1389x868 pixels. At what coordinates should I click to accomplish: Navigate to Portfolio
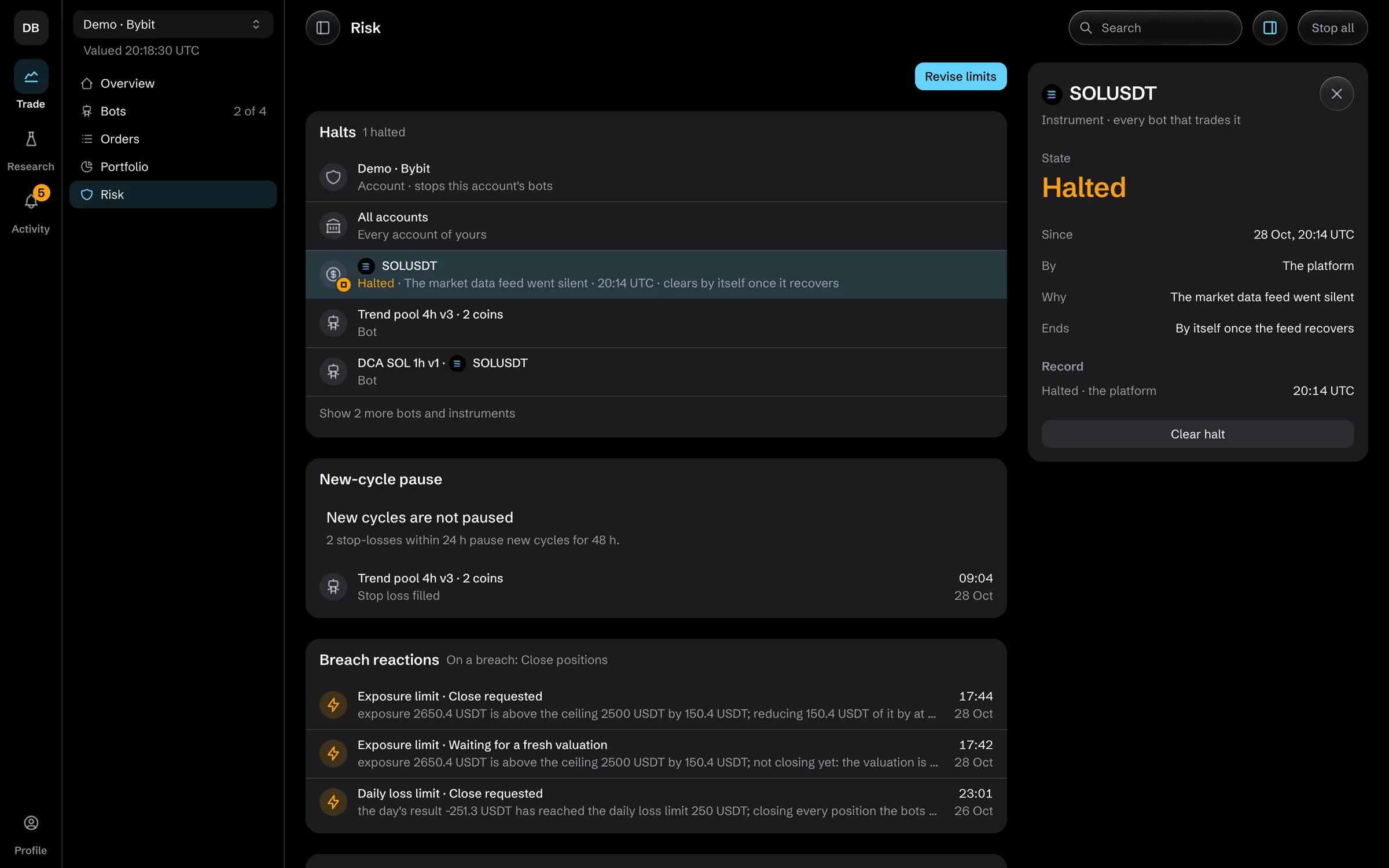tap(173, 167)
